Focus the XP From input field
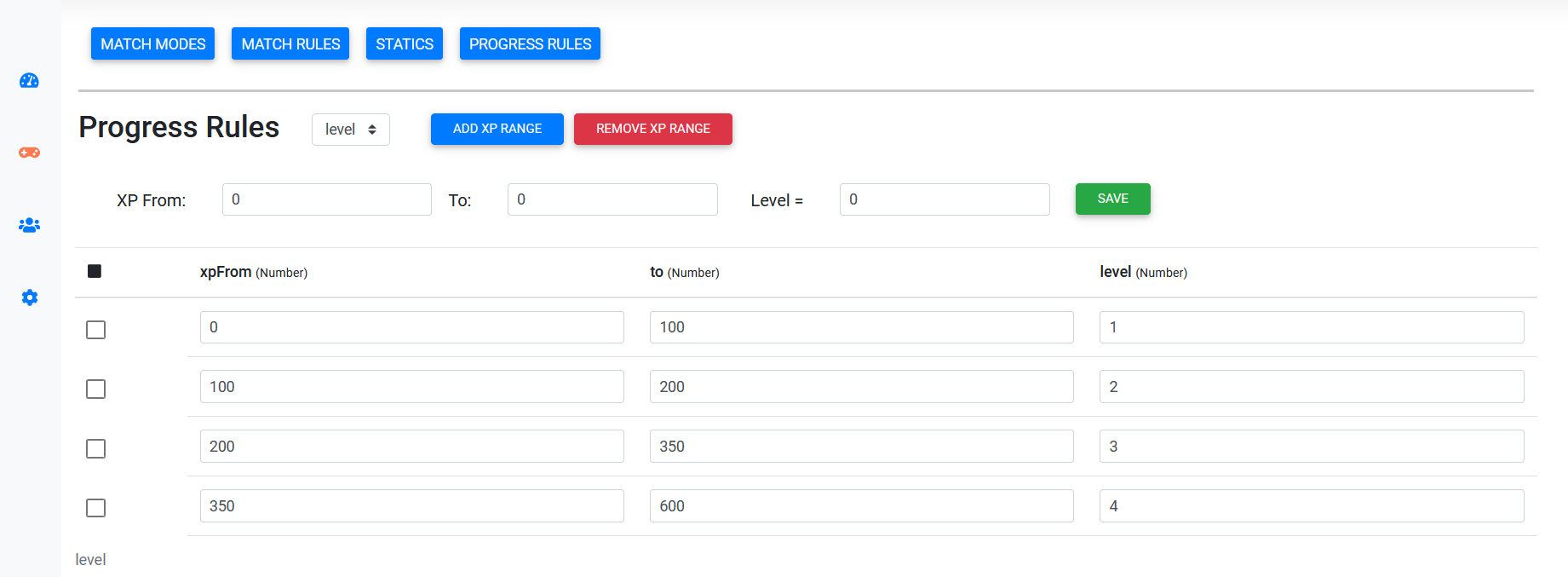This screenshot has height=577, width=1568. (x=327, y=199)
